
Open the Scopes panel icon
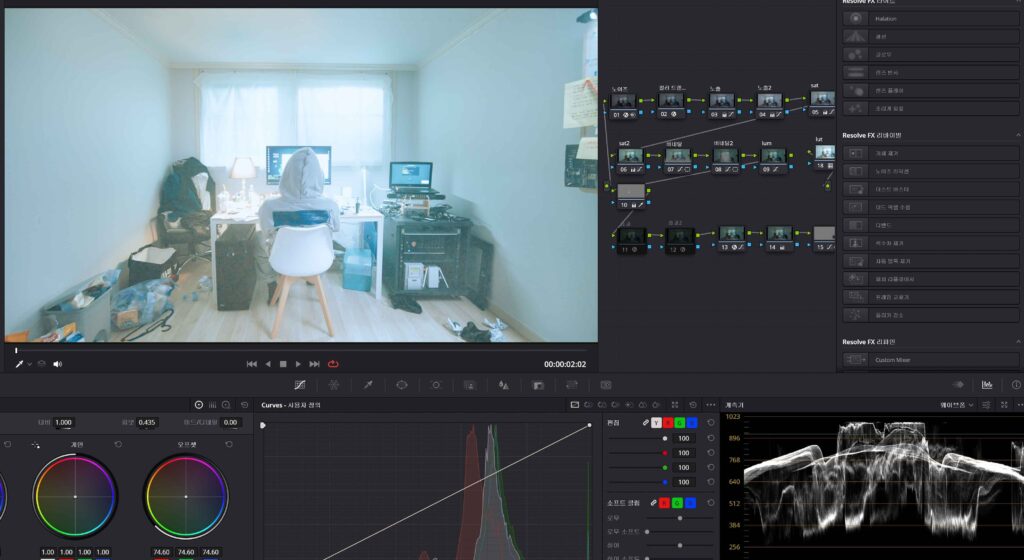point(987,385)
